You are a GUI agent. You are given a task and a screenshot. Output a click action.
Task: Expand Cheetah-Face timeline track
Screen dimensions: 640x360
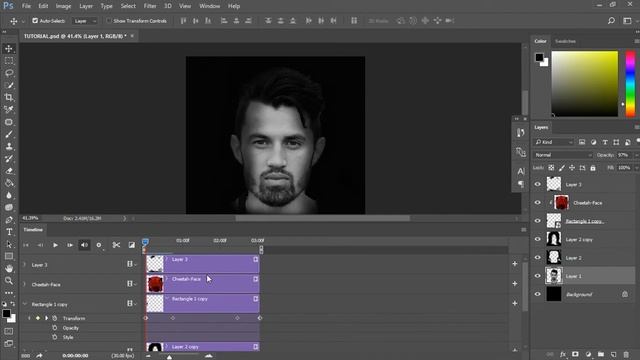(x=24, y=284)
